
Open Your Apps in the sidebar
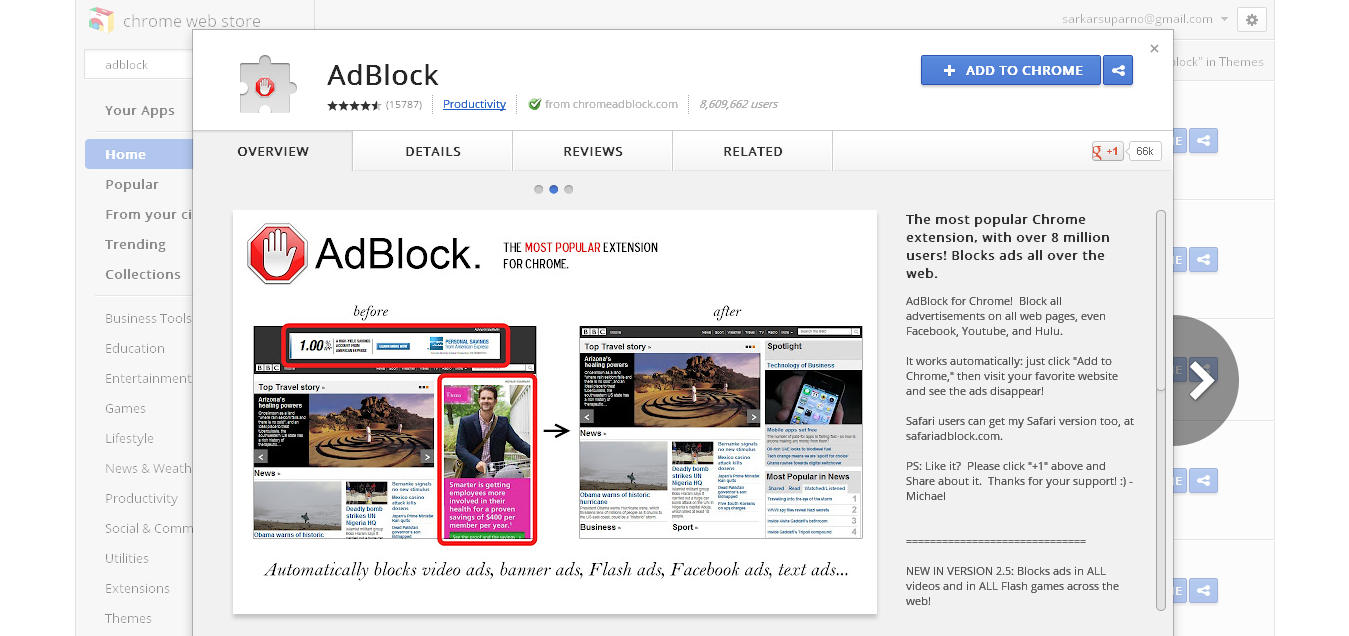click(140, 111)
